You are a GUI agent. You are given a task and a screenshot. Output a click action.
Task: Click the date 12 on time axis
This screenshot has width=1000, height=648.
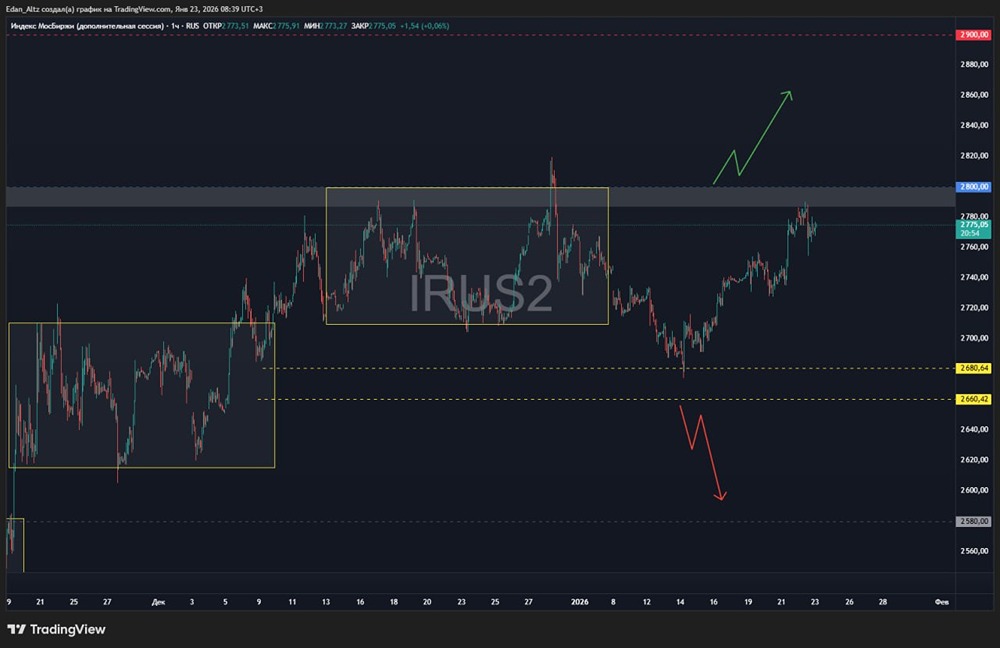[x=647, y=602]
